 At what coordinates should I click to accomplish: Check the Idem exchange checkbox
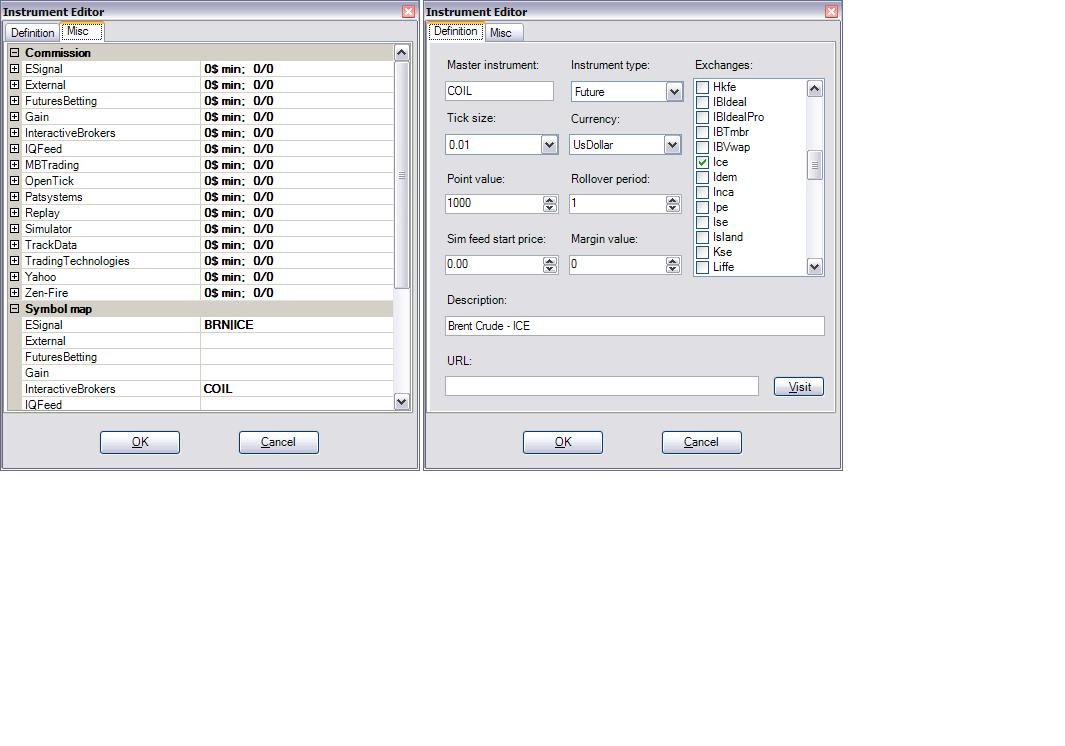tap(703, 177)
